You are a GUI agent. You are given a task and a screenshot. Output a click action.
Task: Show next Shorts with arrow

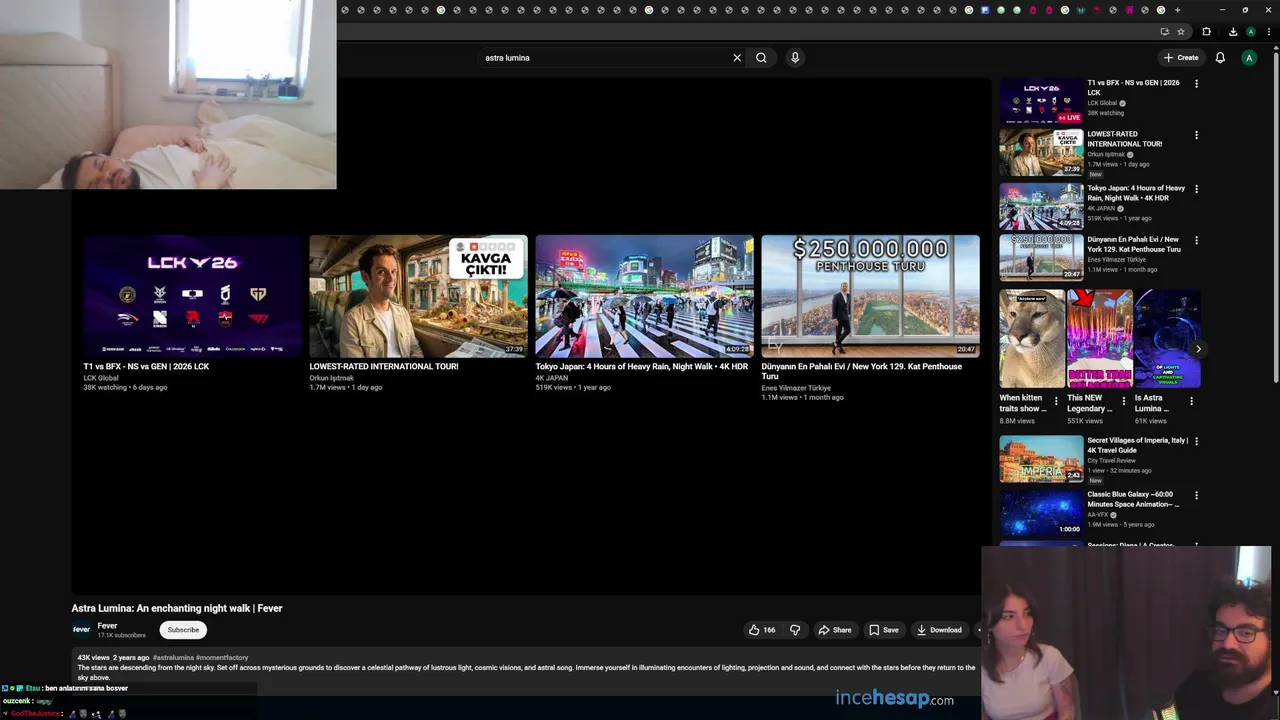click(1198, 349)
